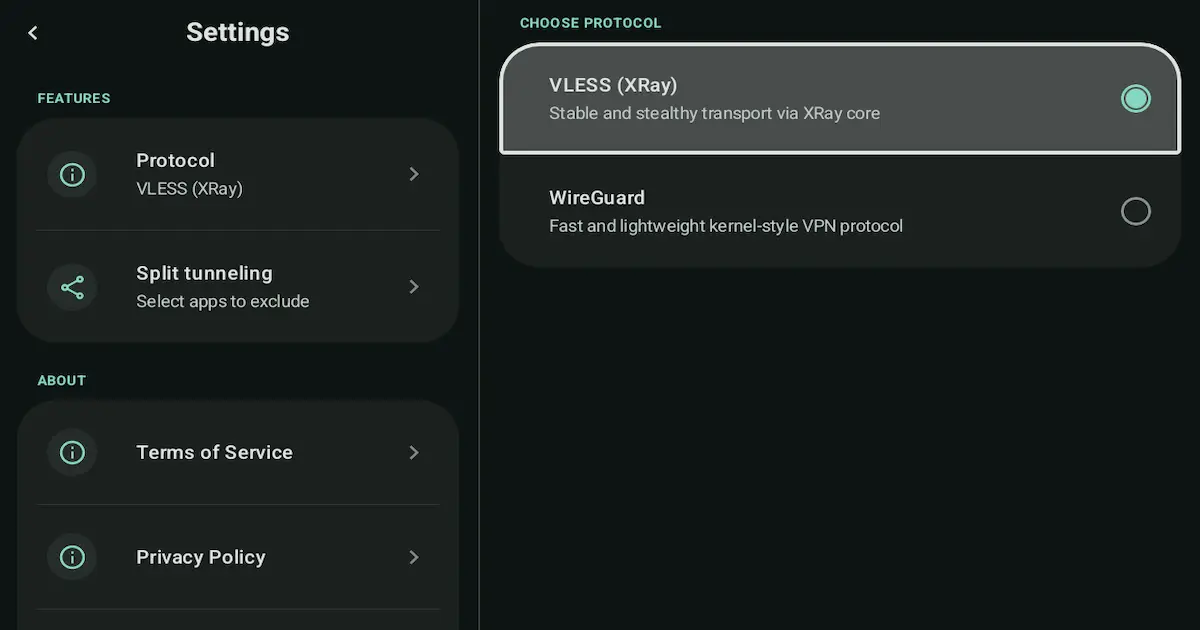
Task: Open Terms of Service
Action: 214,452
